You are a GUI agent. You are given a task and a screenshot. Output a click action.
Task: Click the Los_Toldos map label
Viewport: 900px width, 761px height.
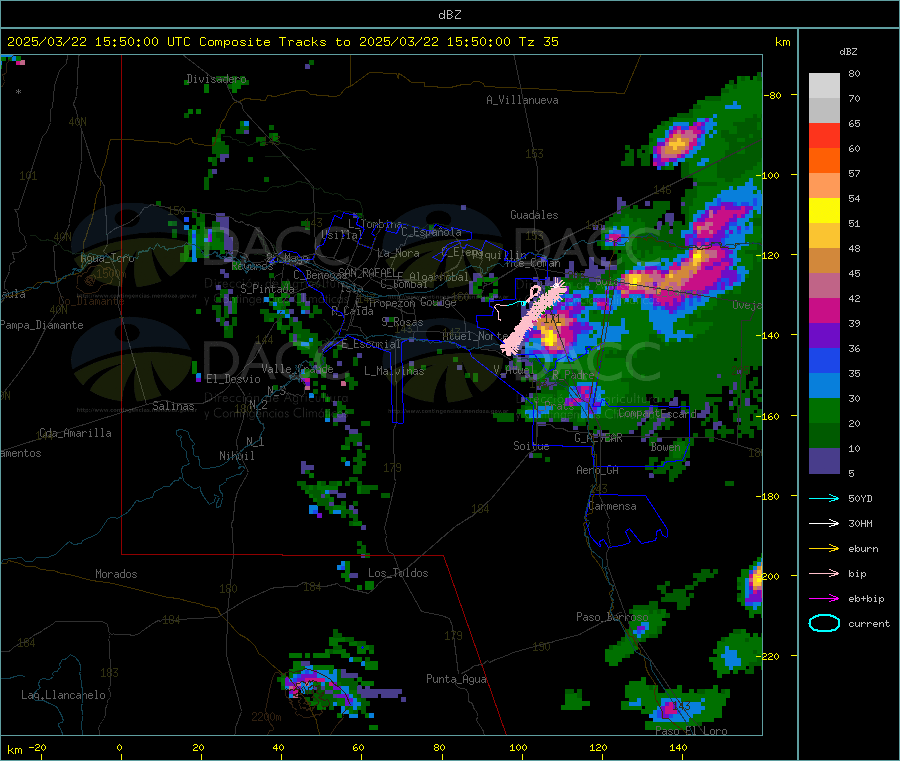(x=398, y=573)
